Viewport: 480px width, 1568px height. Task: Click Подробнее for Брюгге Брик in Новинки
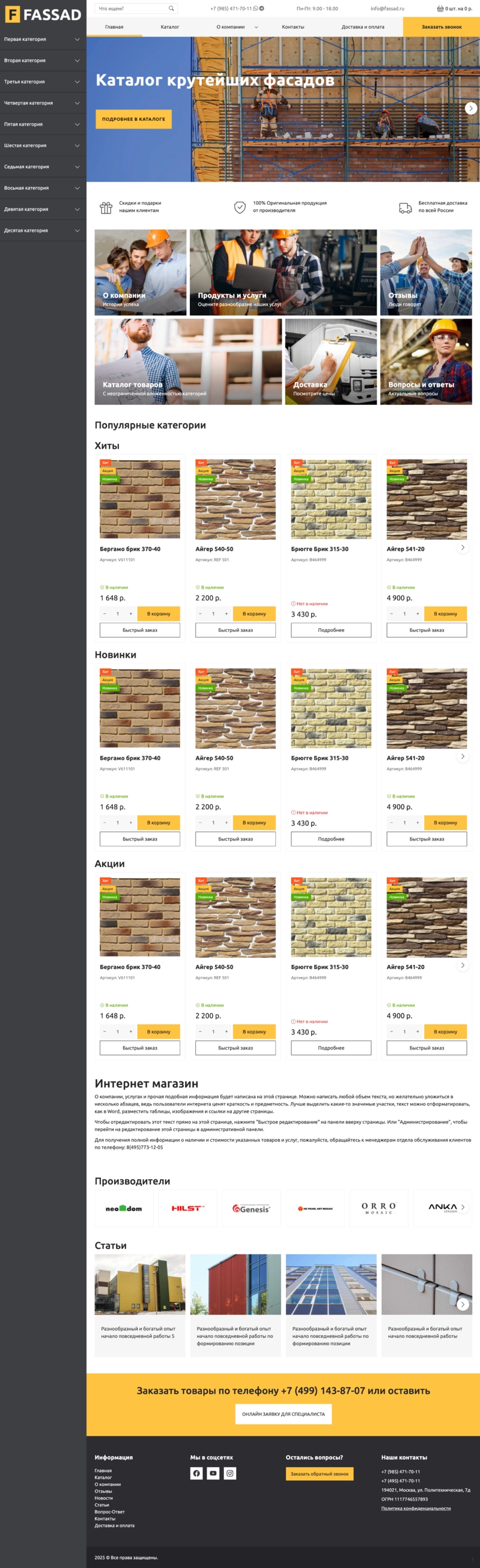tap(331, 839)
